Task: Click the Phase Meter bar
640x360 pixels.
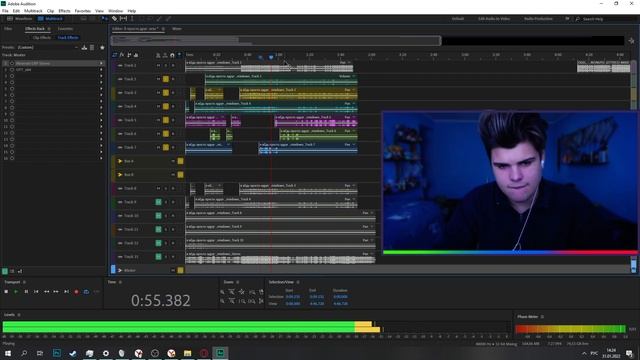Action: tap(570, 329)
